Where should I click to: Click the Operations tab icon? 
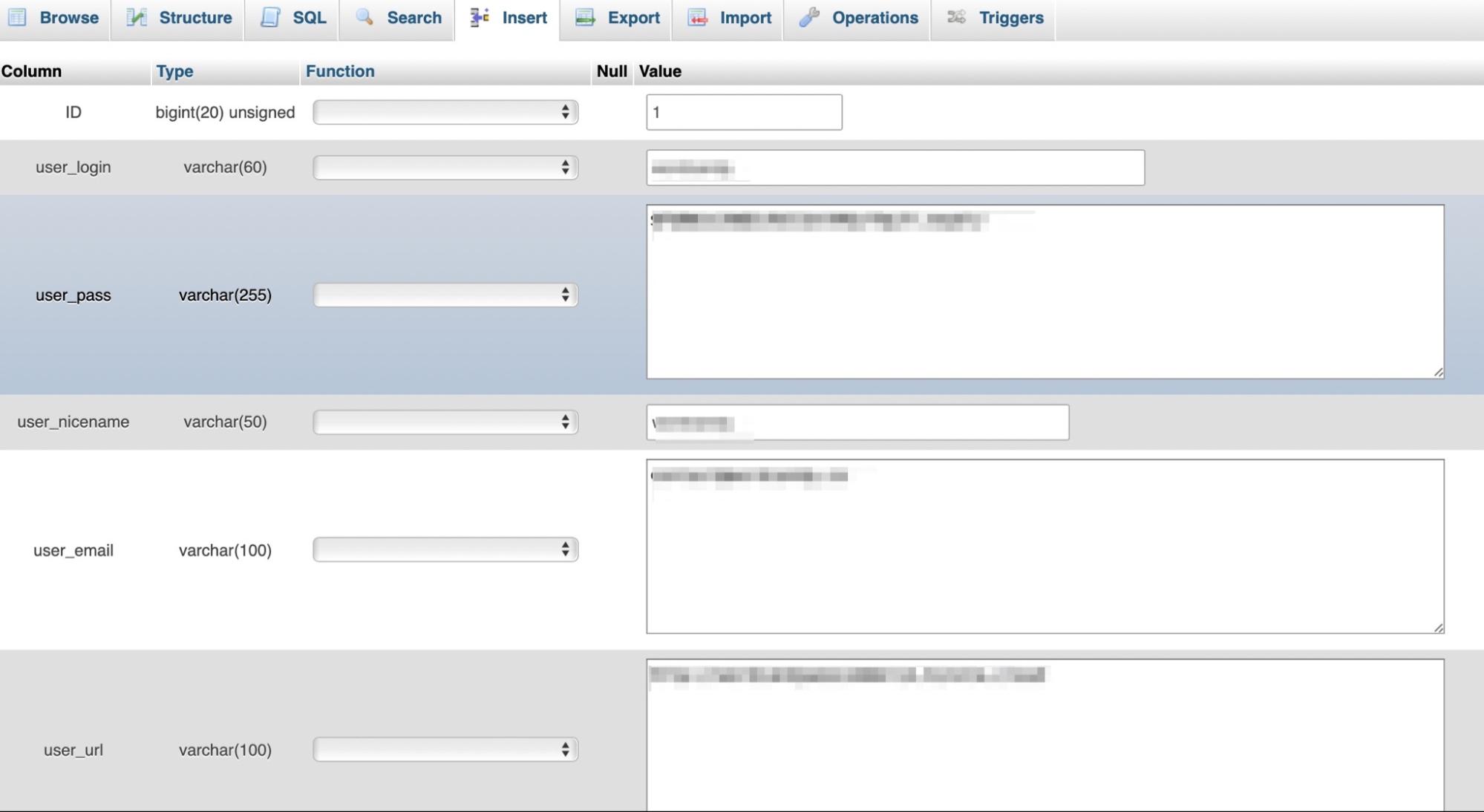tap(809, 17)
